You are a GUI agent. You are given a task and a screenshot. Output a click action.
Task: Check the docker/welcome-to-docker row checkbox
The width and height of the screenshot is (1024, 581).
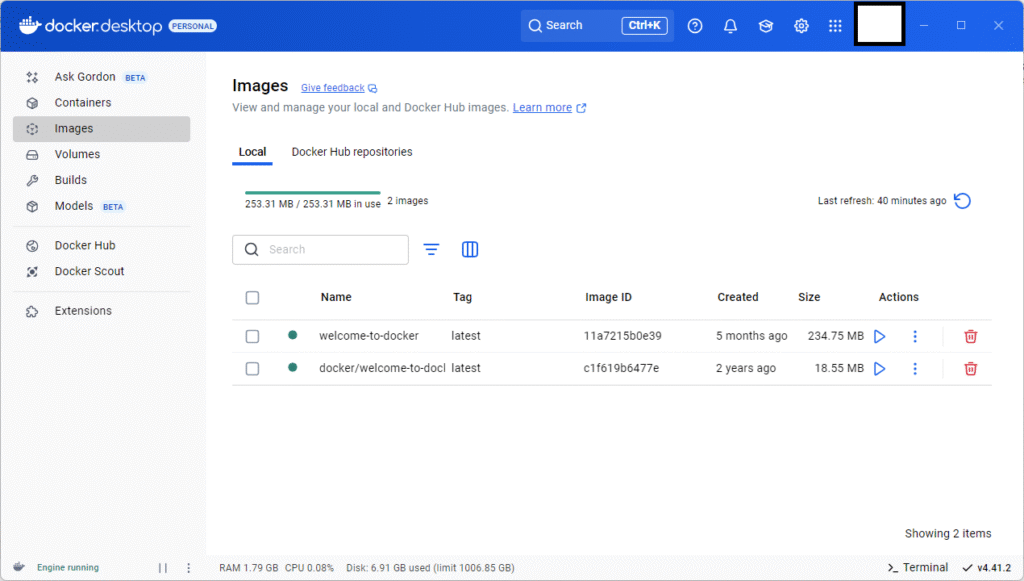tap(252, 369)
